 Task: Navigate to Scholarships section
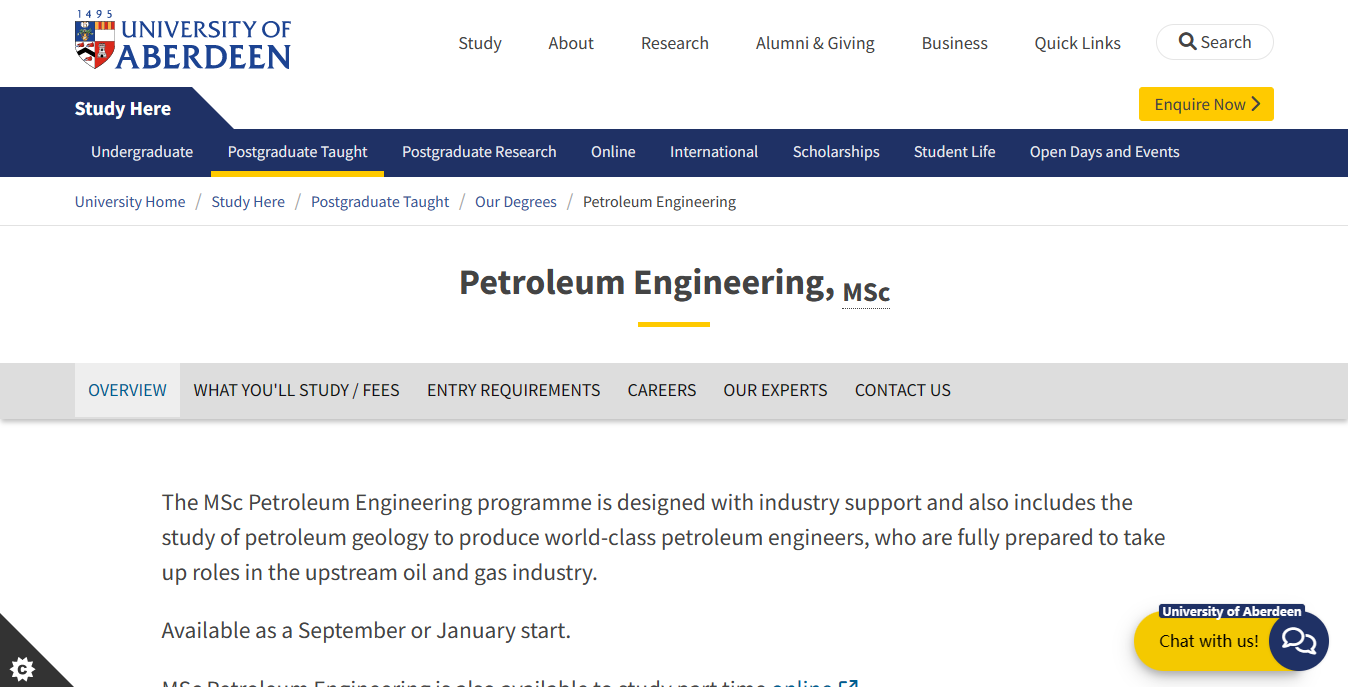click(x=836, y=152)
